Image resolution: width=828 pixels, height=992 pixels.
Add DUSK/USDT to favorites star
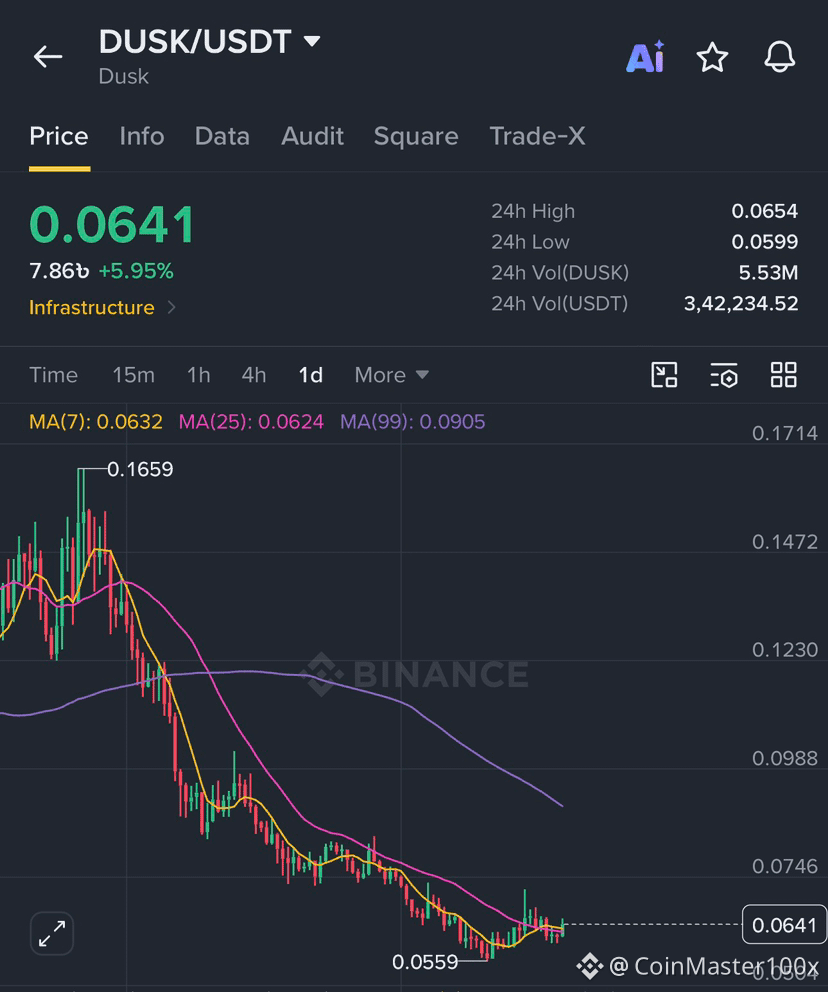click(712, 57)
